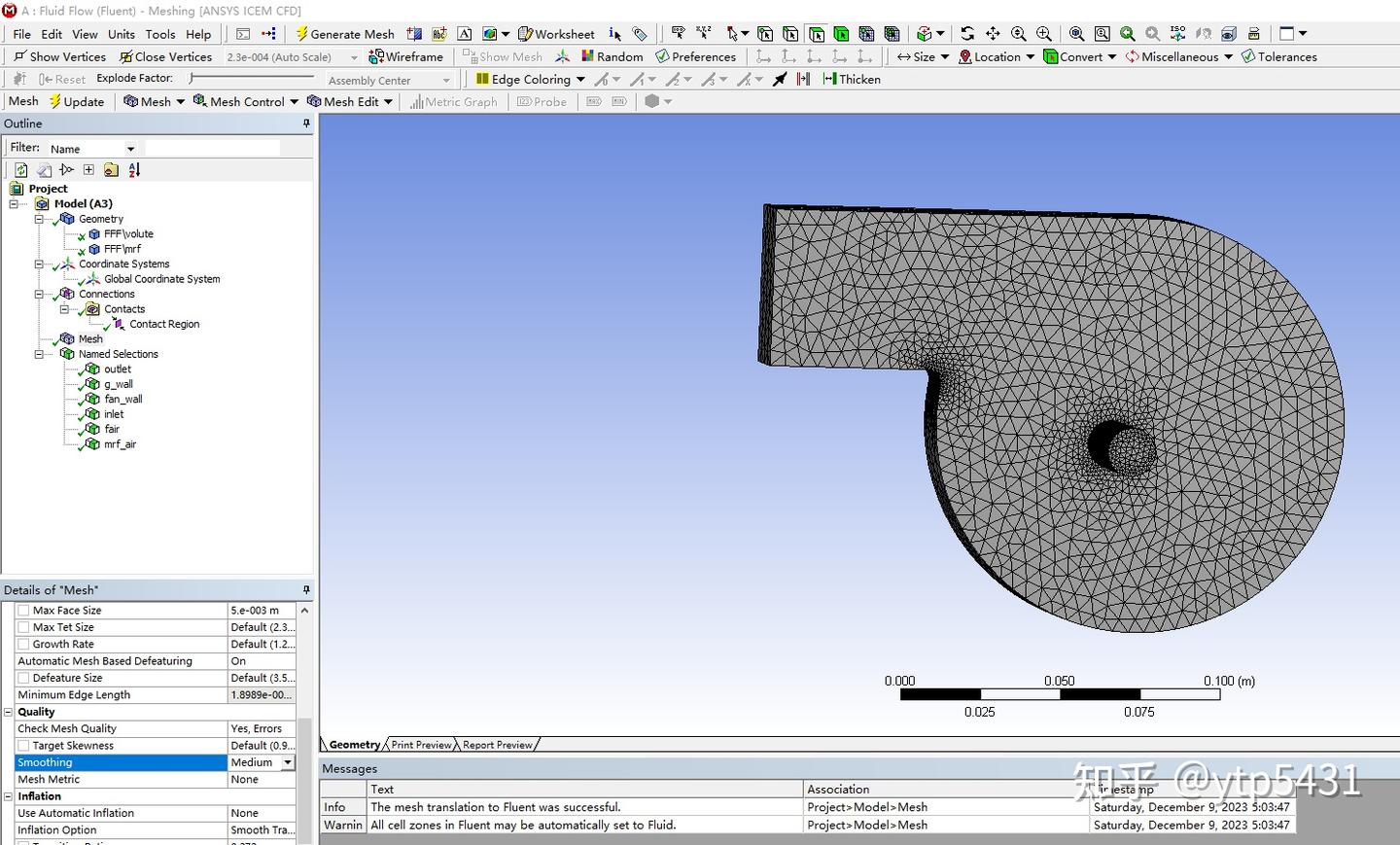Screen dimensions: 1400x845
Task: Click the Generate Mesh lightning icon
Action: tap(302, 34)
